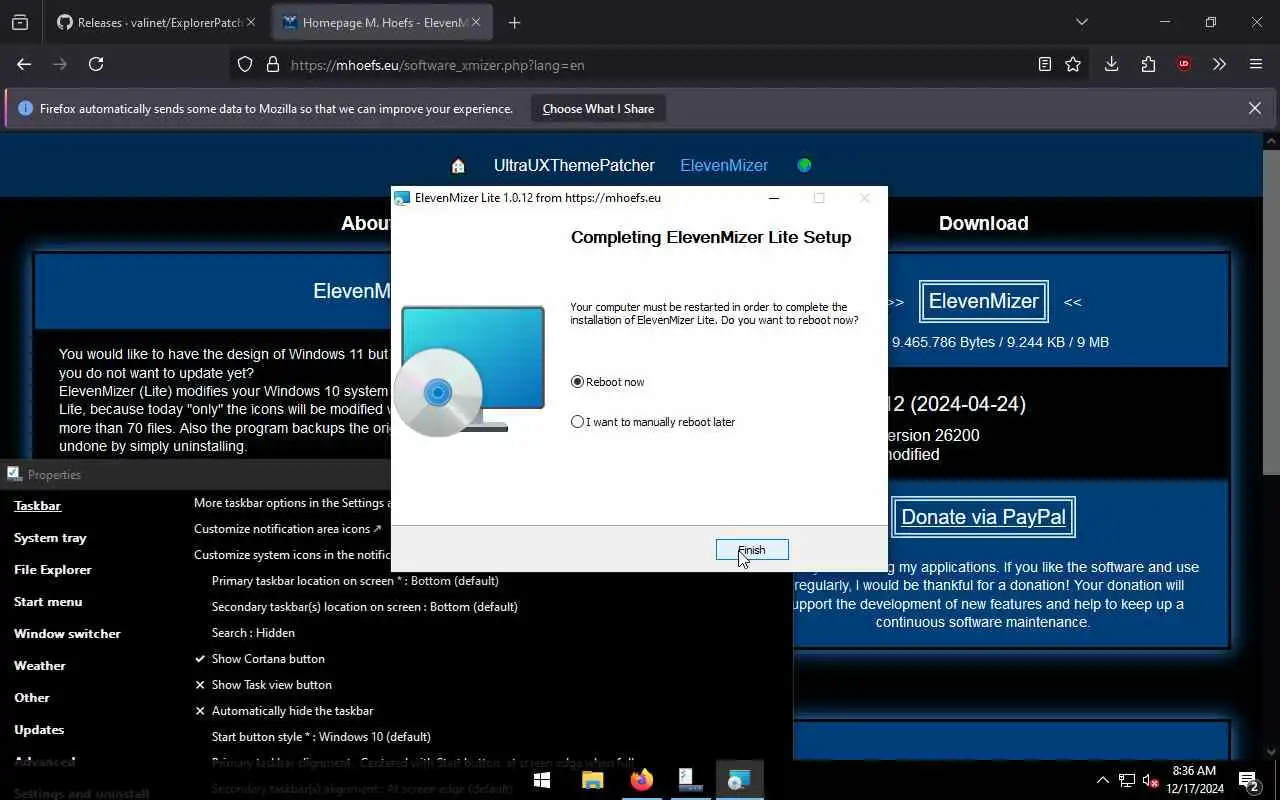Open uBlock Origin extension icon

tap(1184, 64)
